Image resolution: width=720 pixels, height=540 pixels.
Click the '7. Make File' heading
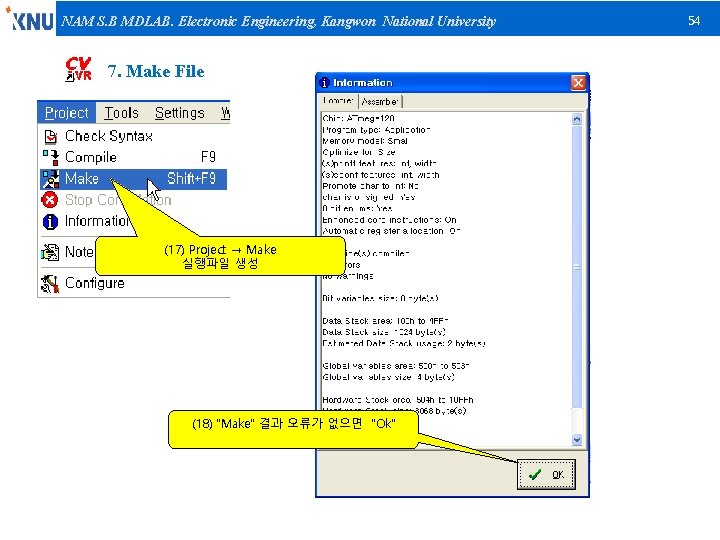coord(156,72)
